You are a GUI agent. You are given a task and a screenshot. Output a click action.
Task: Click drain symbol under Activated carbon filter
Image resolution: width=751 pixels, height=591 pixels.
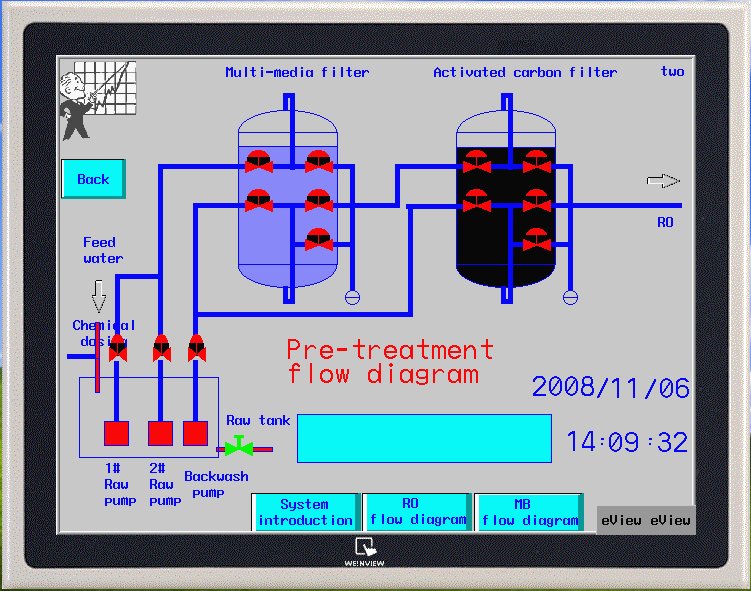point(570,297)
